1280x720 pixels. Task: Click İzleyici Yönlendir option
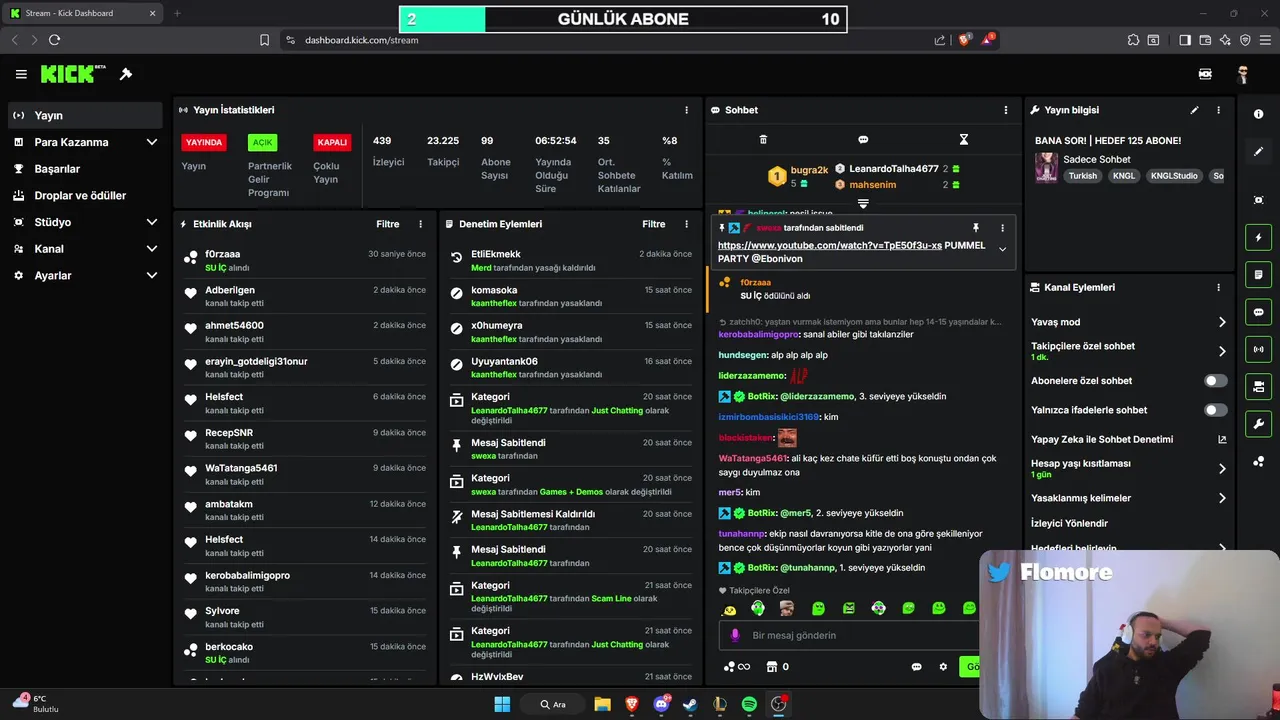1070,523
